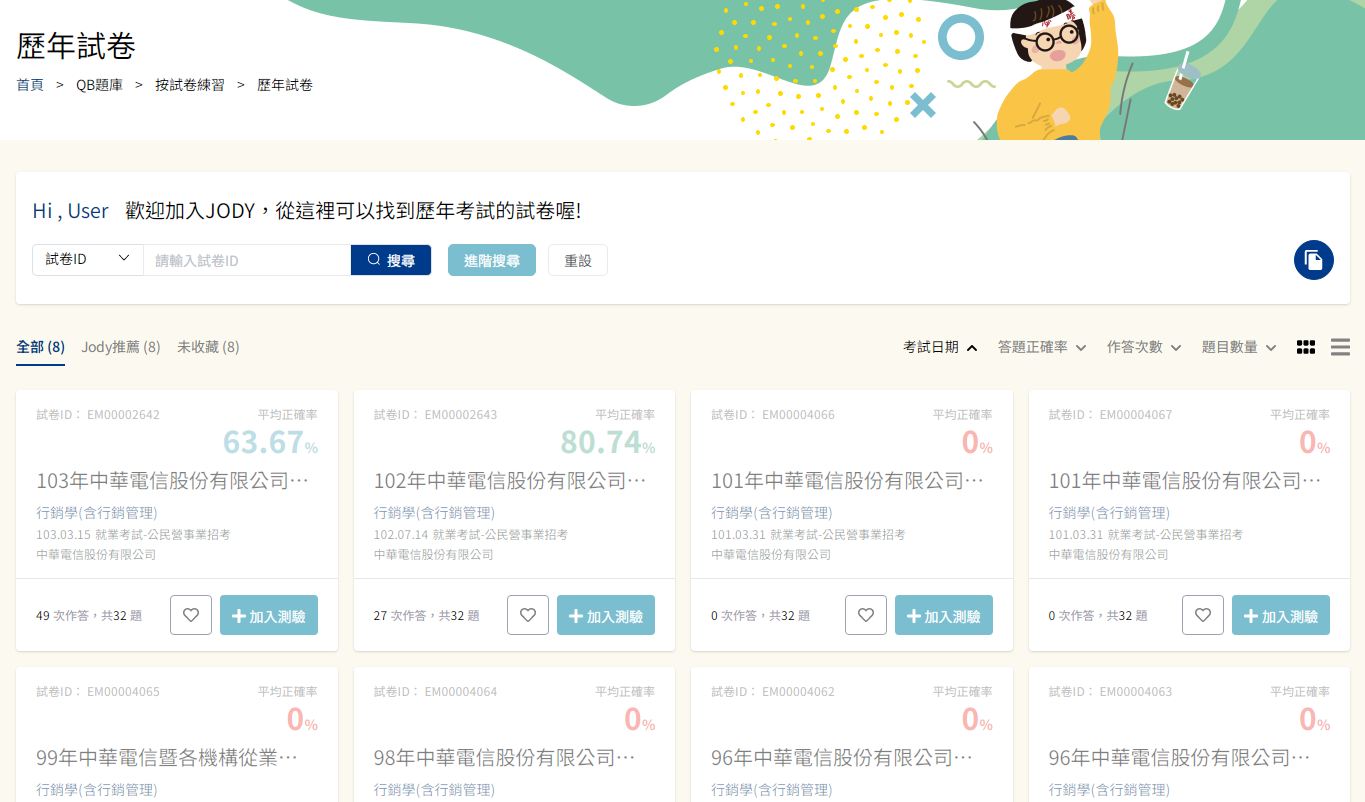Click the date line 102.07.14 就業考試
1365x802 pixels.
471,535
